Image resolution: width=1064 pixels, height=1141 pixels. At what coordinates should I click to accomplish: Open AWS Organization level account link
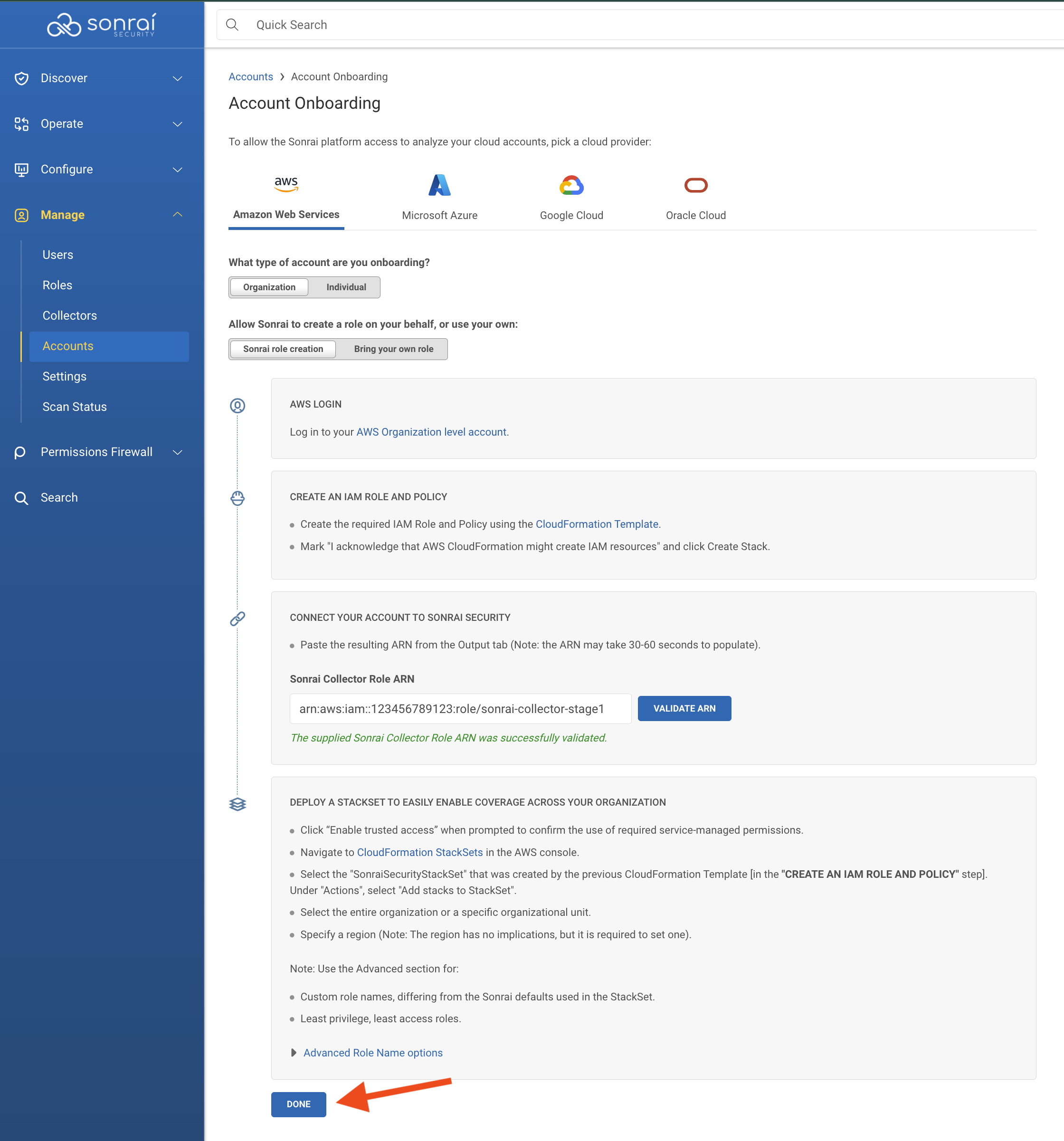(x=431, y=432)
